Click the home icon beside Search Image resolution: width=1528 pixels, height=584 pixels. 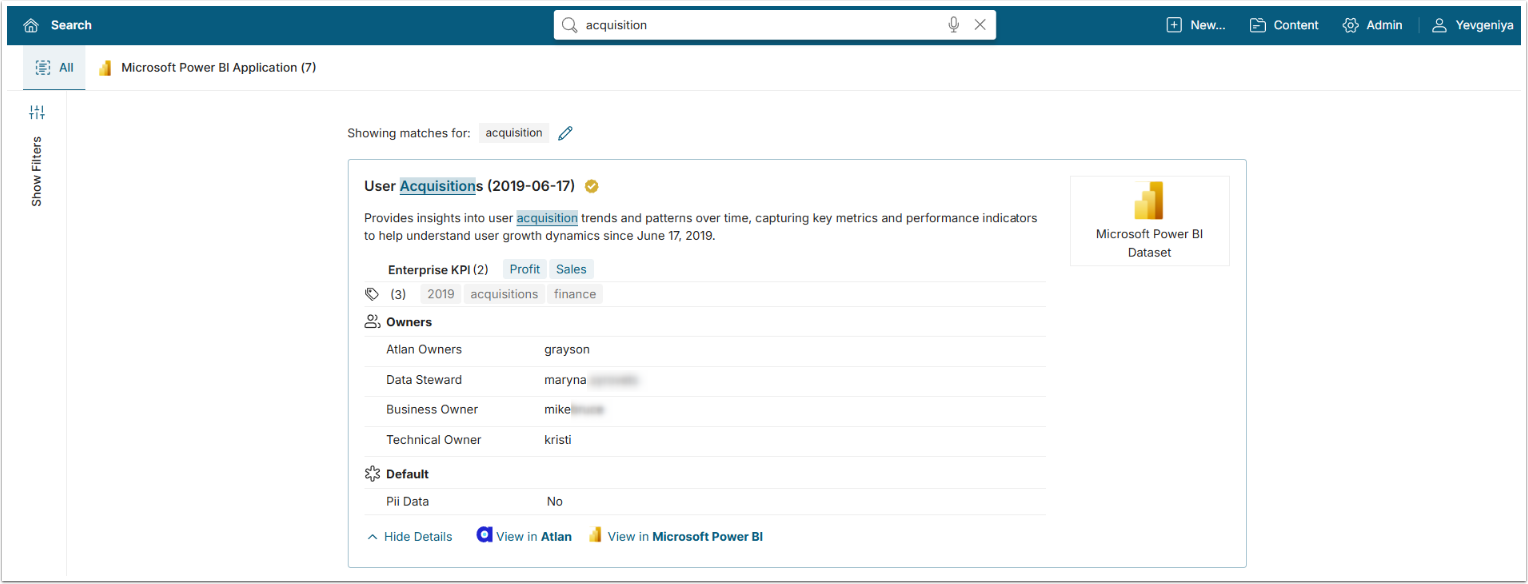point(32,25)
